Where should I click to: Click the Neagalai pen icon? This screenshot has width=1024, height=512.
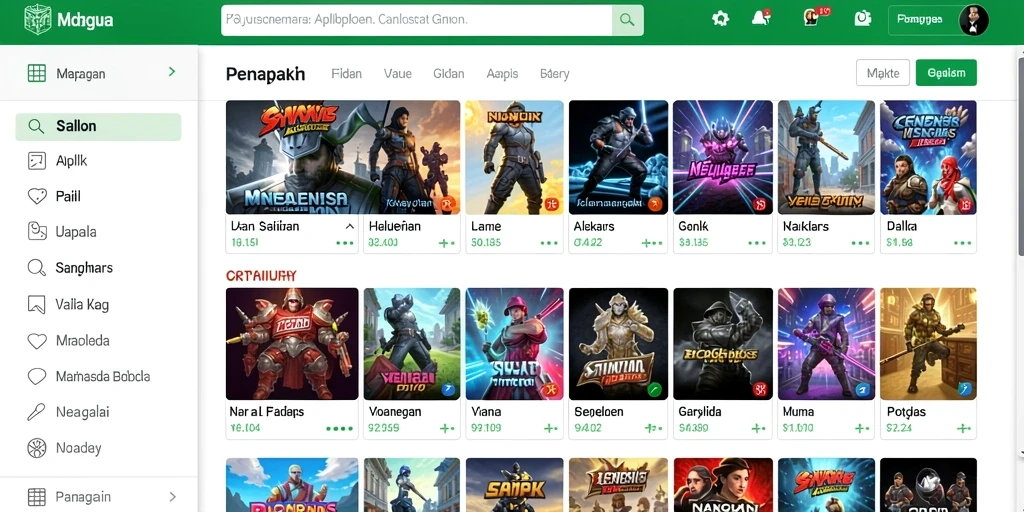point(37,412)
